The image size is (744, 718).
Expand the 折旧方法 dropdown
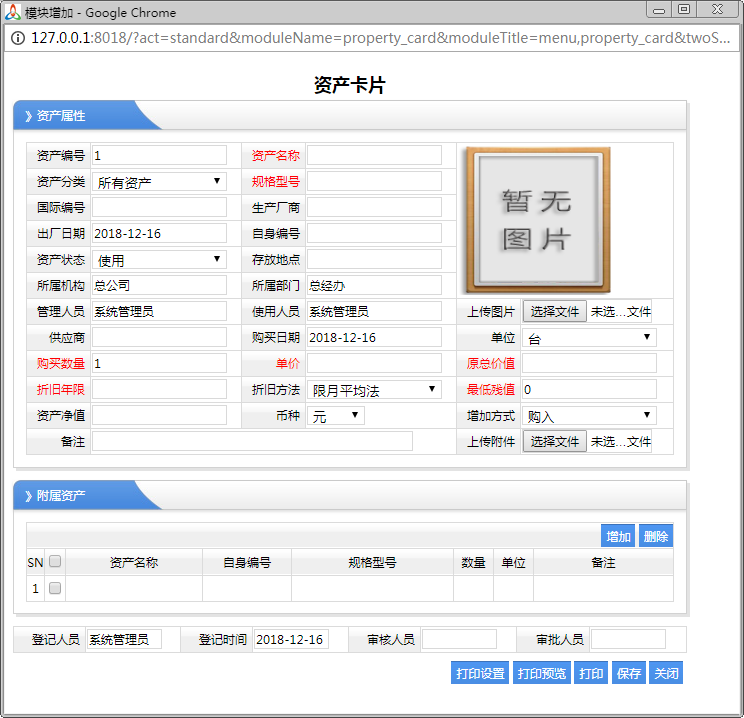point(374,390)
